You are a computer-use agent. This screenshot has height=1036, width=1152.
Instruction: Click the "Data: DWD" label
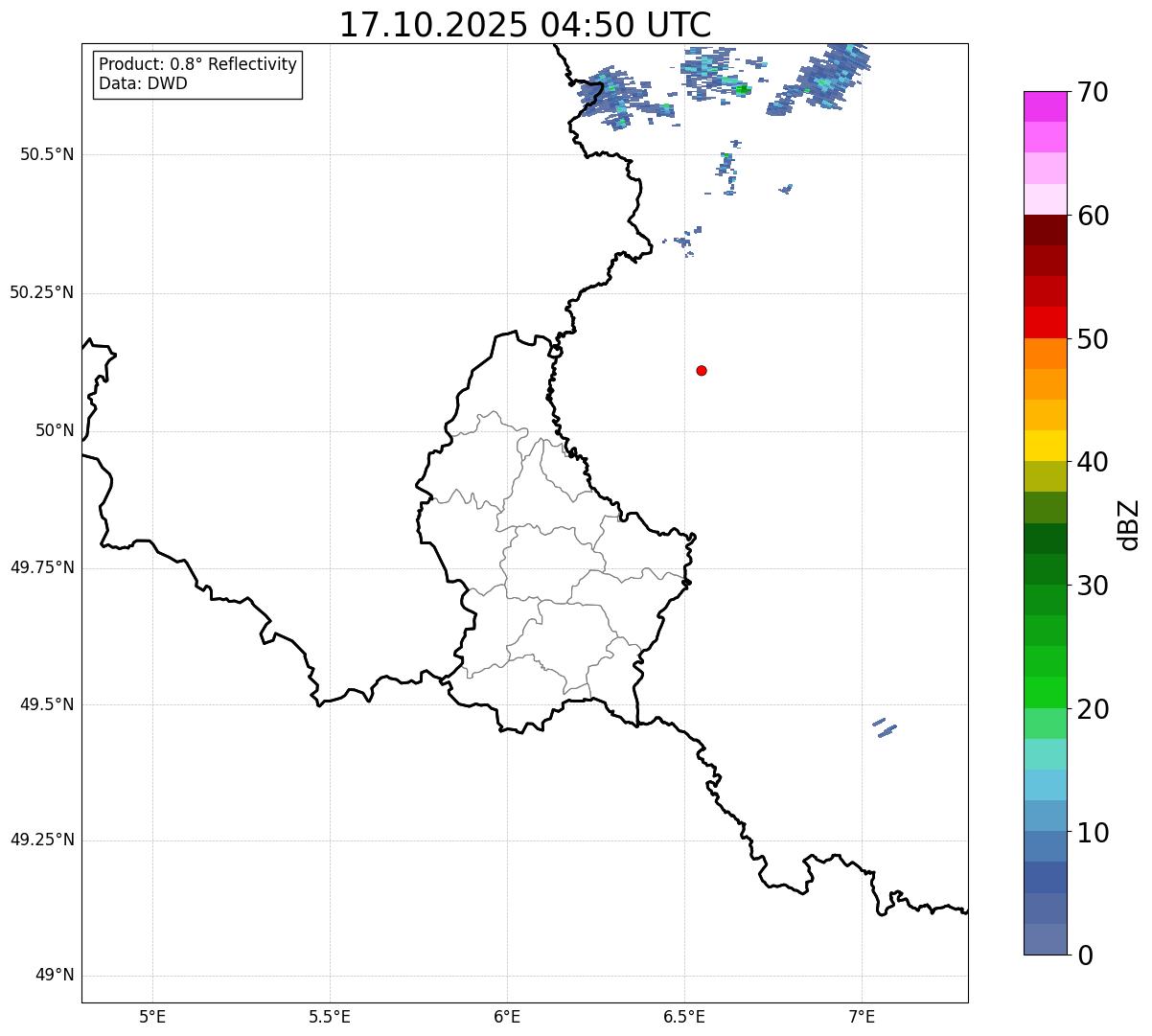click(143, 83)
